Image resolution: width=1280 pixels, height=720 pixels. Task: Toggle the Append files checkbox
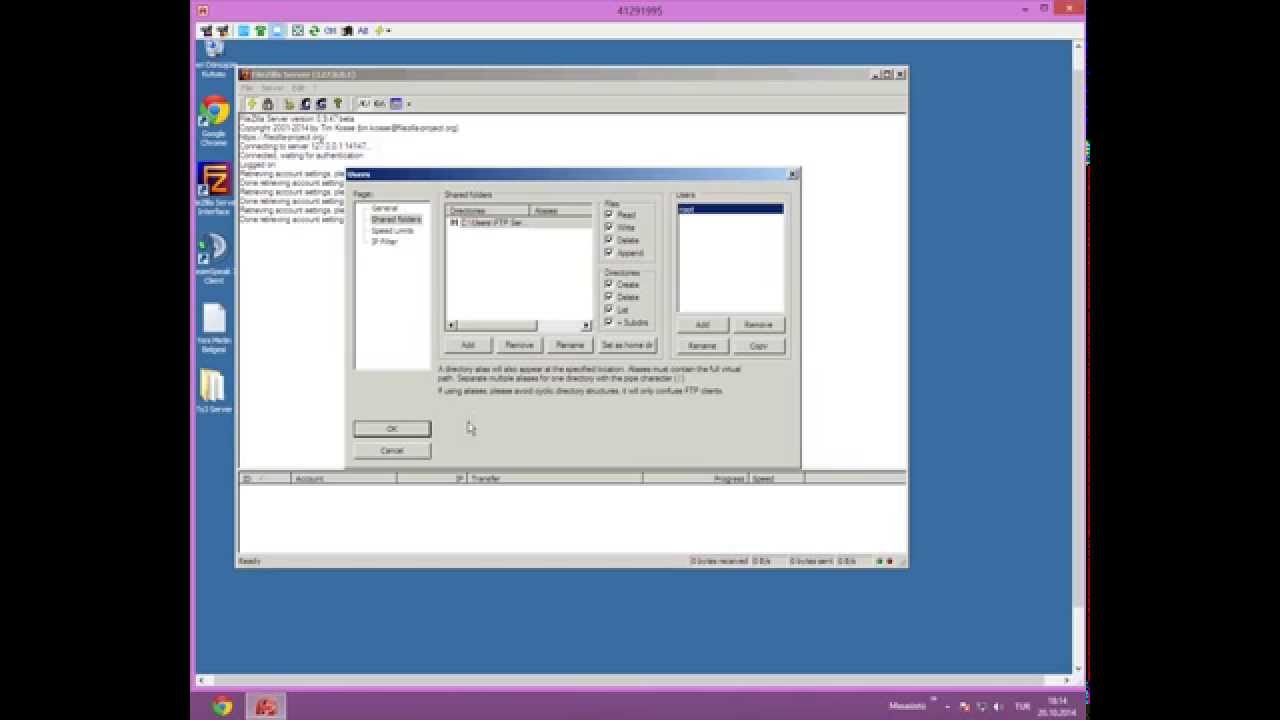608,253
